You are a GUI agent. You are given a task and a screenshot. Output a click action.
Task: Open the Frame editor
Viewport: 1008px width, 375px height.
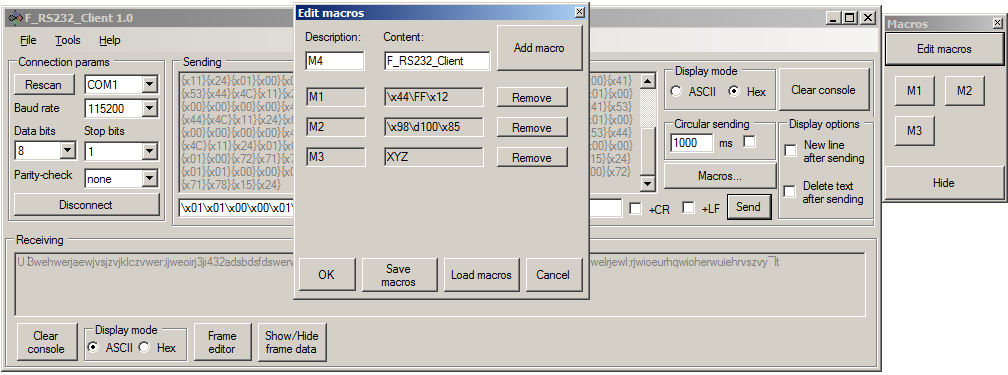[222, 342]
